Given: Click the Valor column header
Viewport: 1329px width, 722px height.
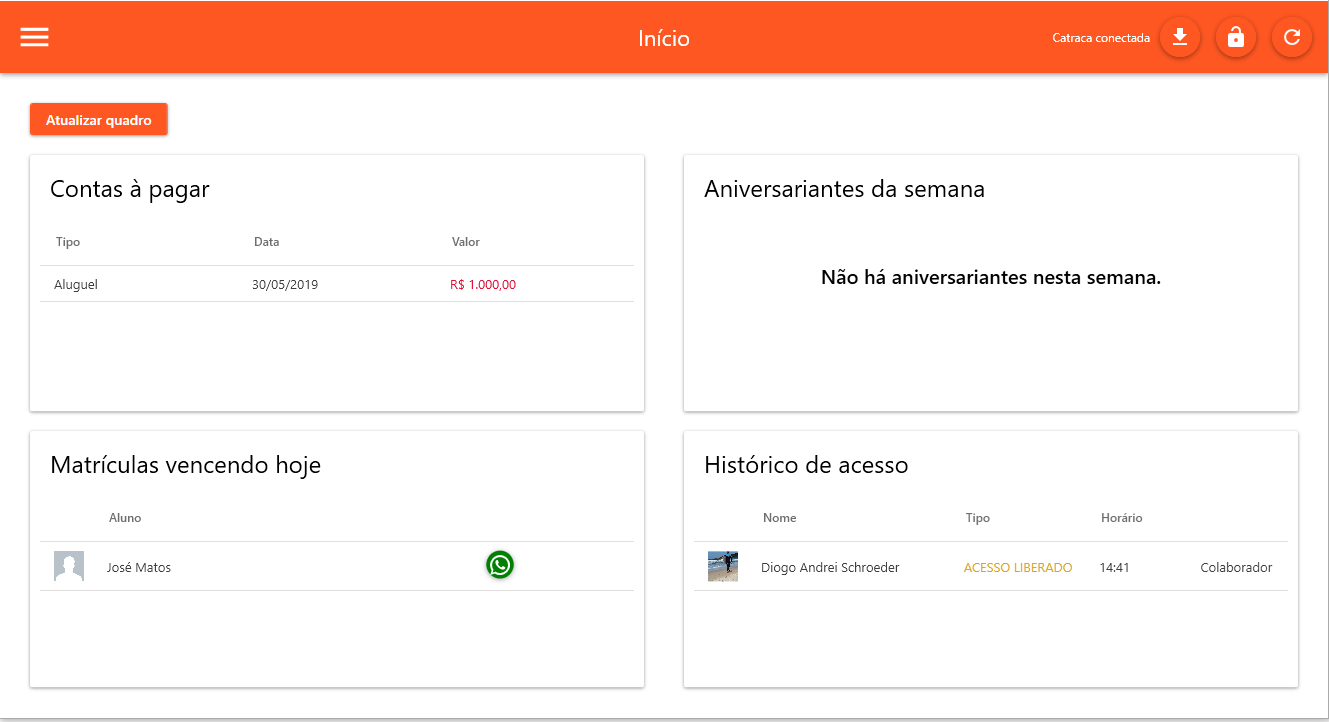Looking at the screenshot, I should tap(466, 242).
